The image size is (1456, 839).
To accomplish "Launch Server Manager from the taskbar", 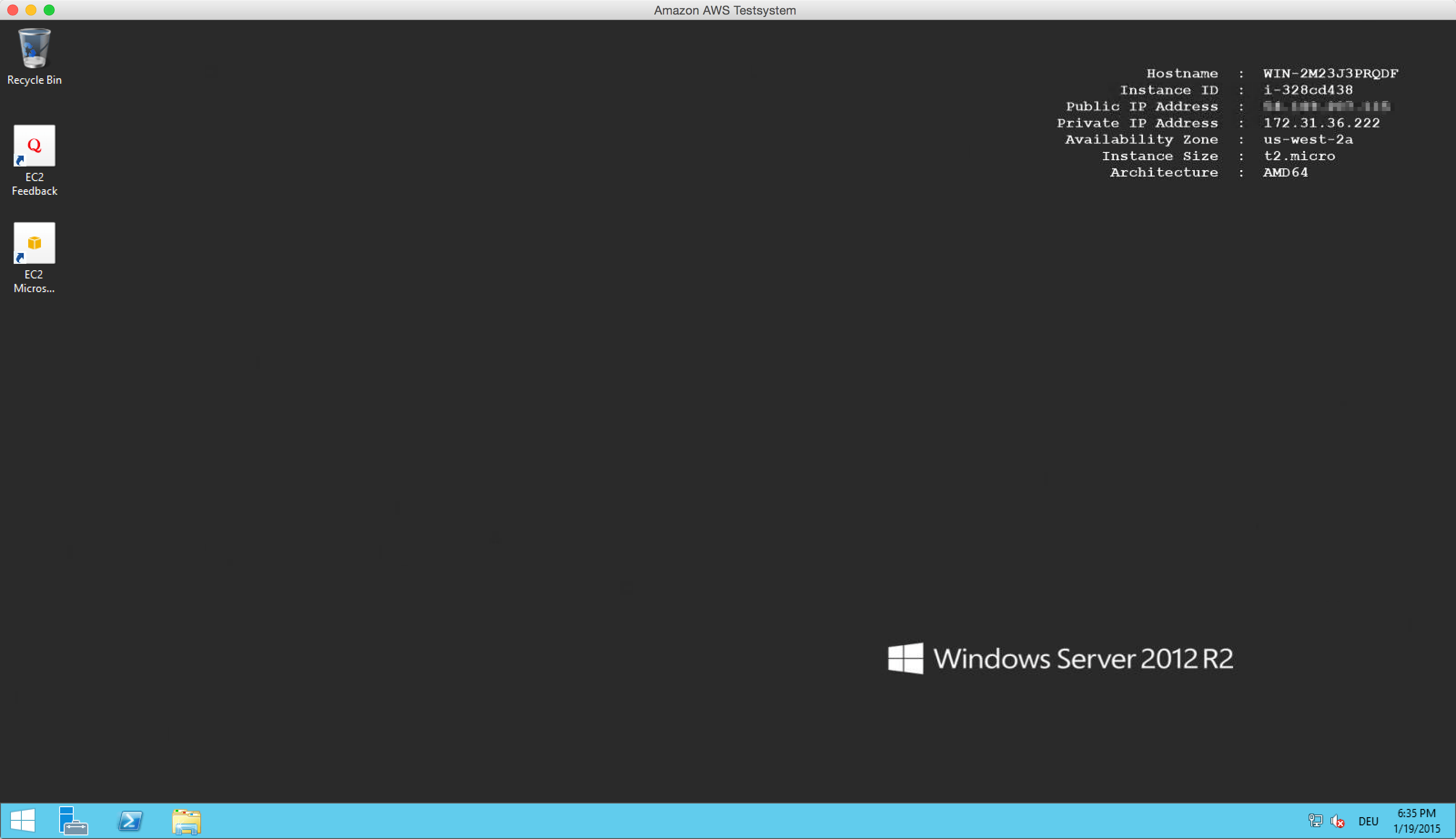I will (x=73, y=820).
